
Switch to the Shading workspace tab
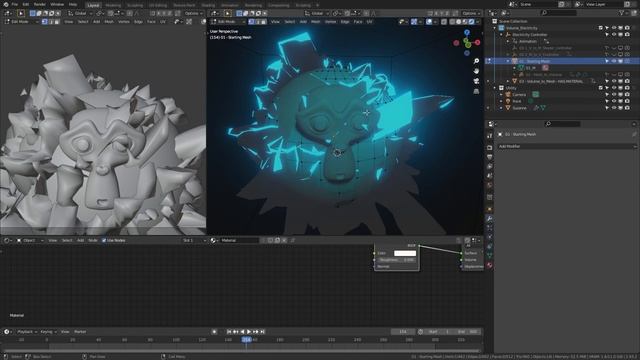pyautogui.click(x=208, y=5)
